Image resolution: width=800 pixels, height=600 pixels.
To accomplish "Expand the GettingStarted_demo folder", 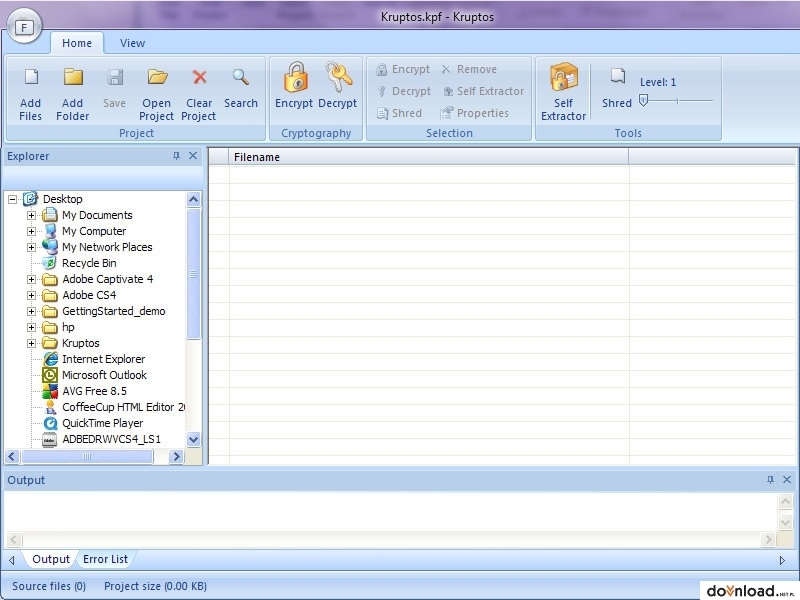I will pyautogui.click(x=31, y=311).
